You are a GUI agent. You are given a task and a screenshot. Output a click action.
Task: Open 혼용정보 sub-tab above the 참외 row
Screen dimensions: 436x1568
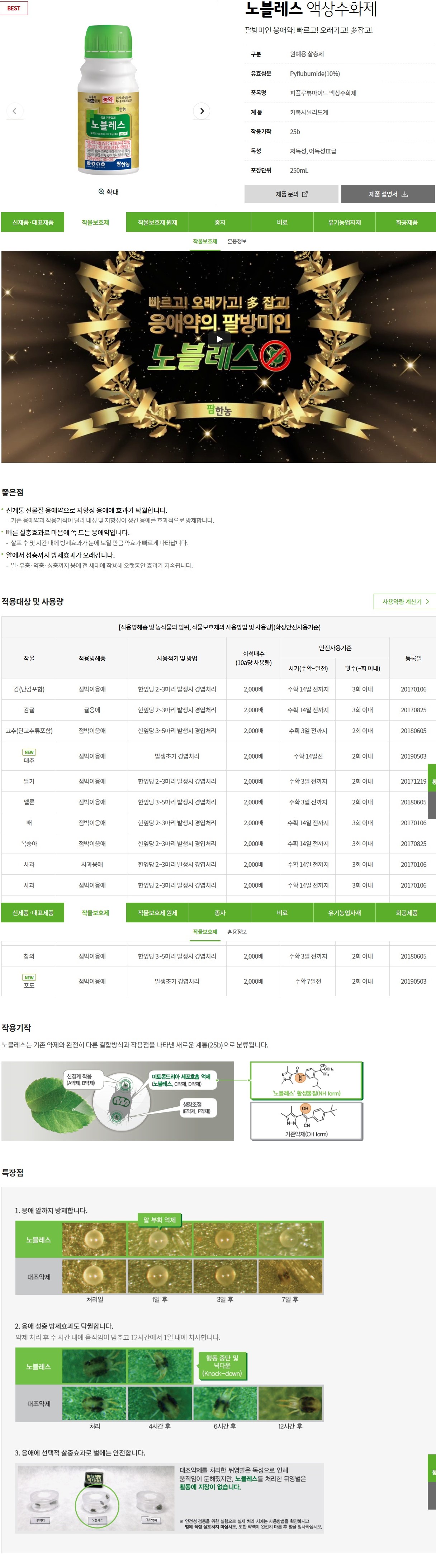[237, 932]
